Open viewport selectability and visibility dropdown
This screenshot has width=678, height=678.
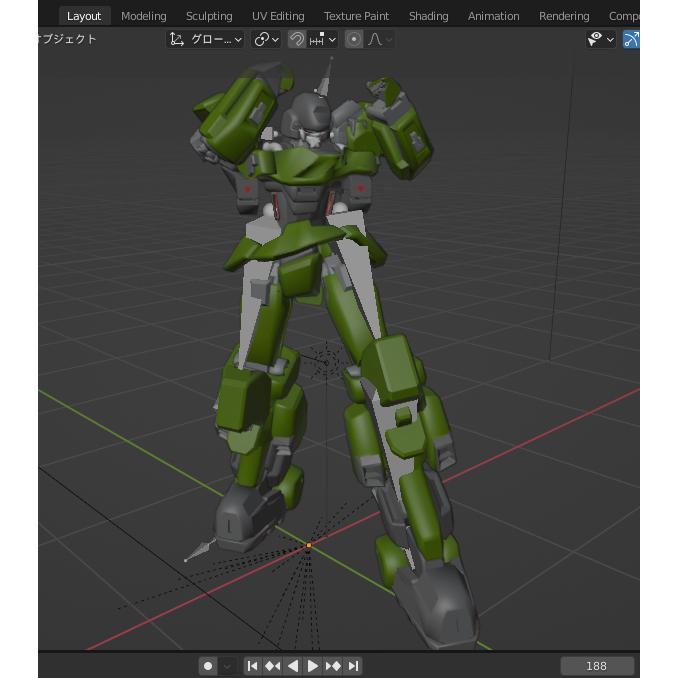click(x=601, y=39)
